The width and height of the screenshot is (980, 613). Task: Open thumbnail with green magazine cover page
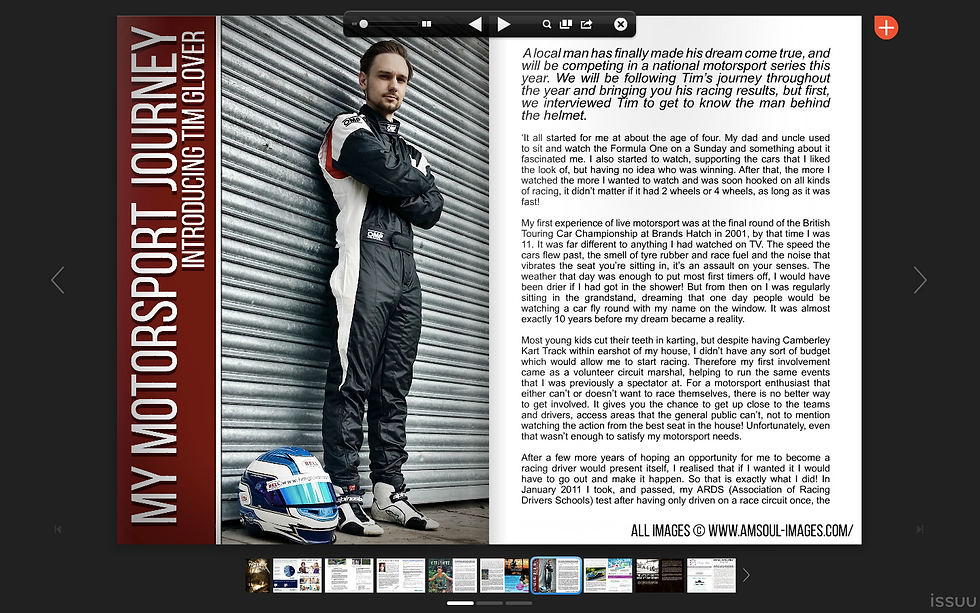pos(452,576)
